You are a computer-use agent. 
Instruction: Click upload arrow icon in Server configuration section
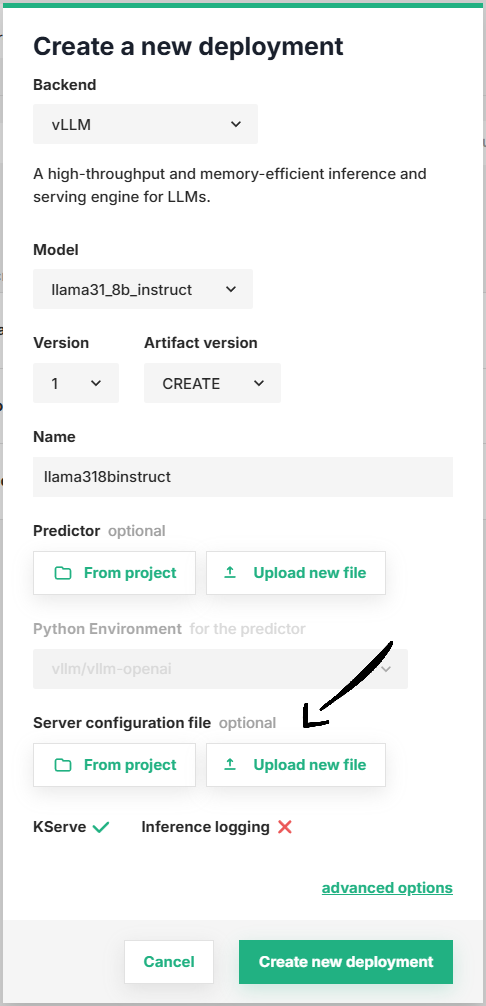[230, 764]
